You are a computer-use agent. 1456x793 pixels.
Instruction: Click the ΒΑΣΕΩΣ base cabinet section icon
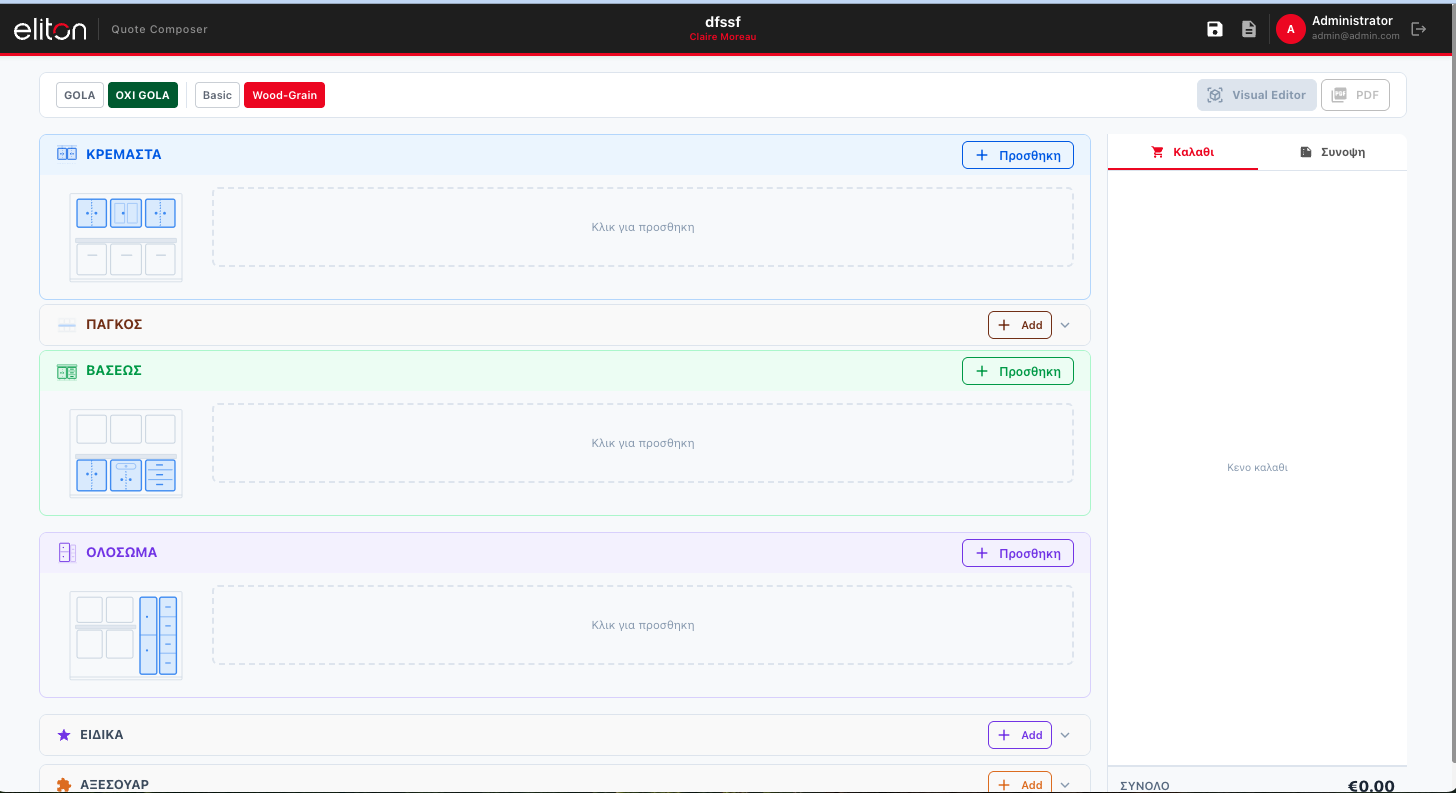coord(67,371)
